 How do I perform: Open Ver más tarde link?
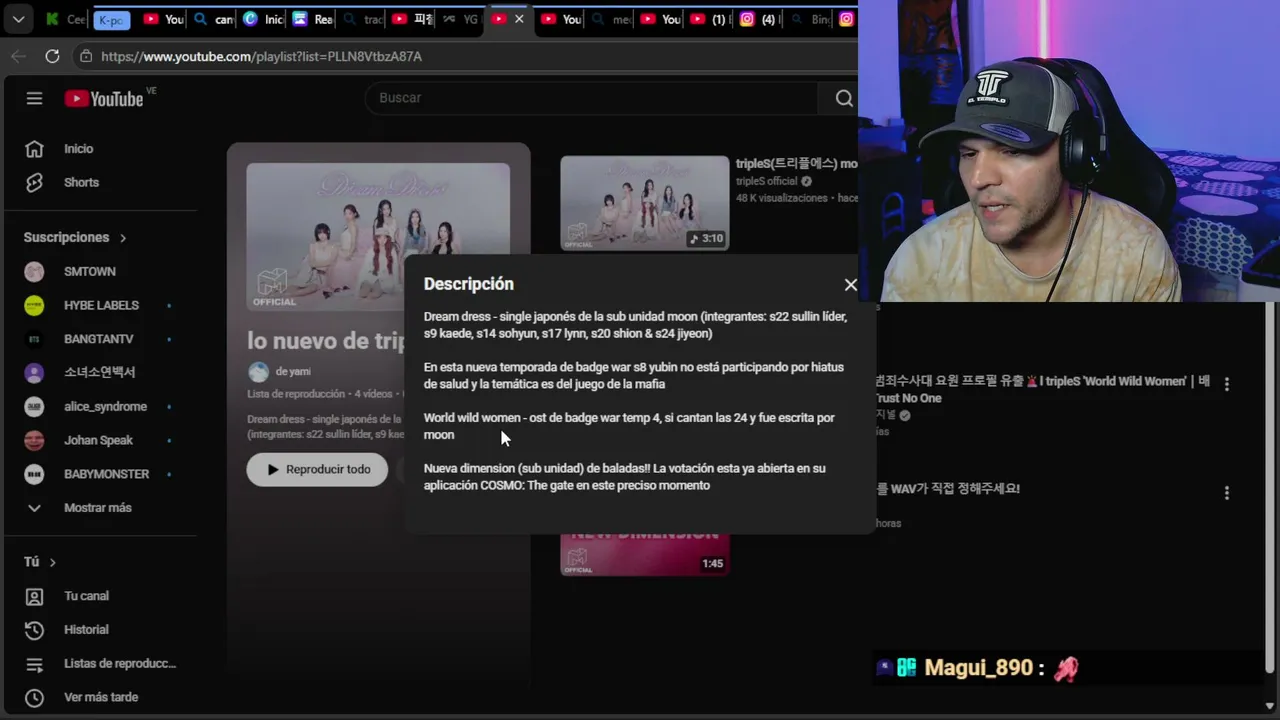click(x=101, y=698)
